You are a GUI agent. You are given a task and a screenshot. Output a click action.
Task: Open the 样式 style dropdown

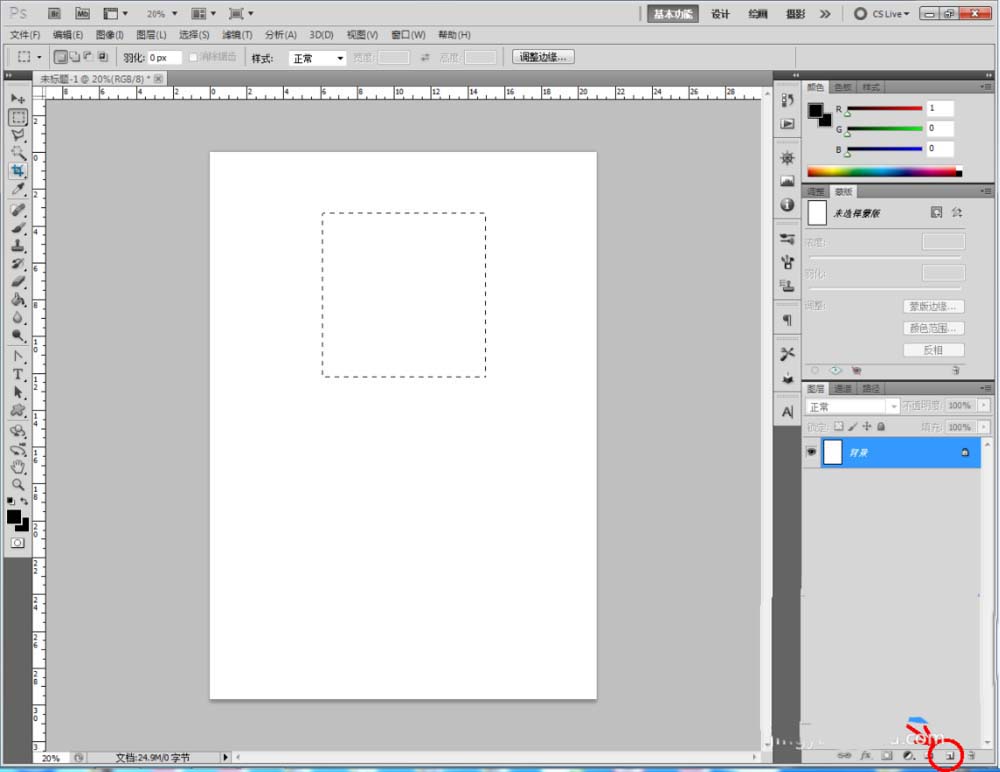pos(318,59)
